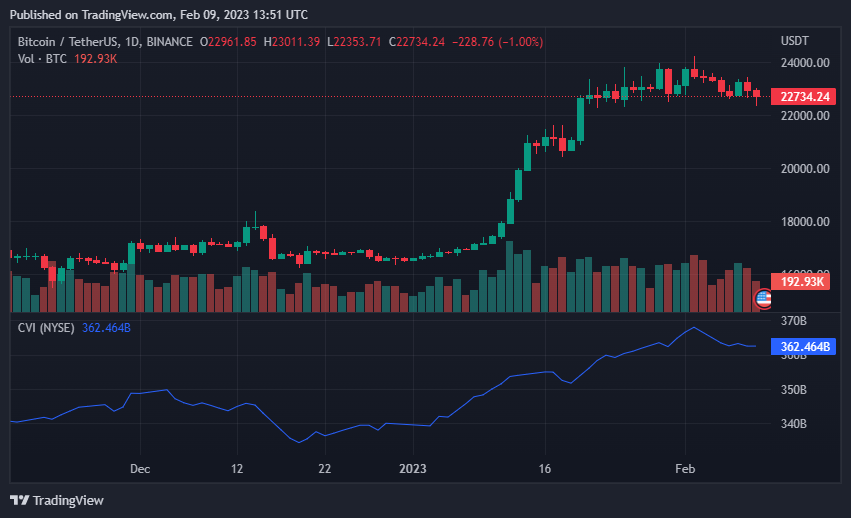Viewport: 851px width, 518px height.
Task: Click the Feb label on time axis
Action: 685,469
